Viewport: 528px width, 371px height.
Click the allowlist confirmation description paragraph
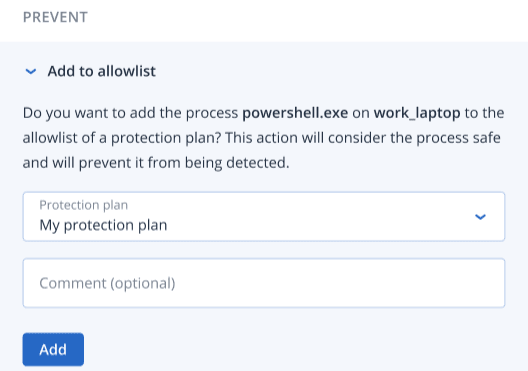pos(263,138)
